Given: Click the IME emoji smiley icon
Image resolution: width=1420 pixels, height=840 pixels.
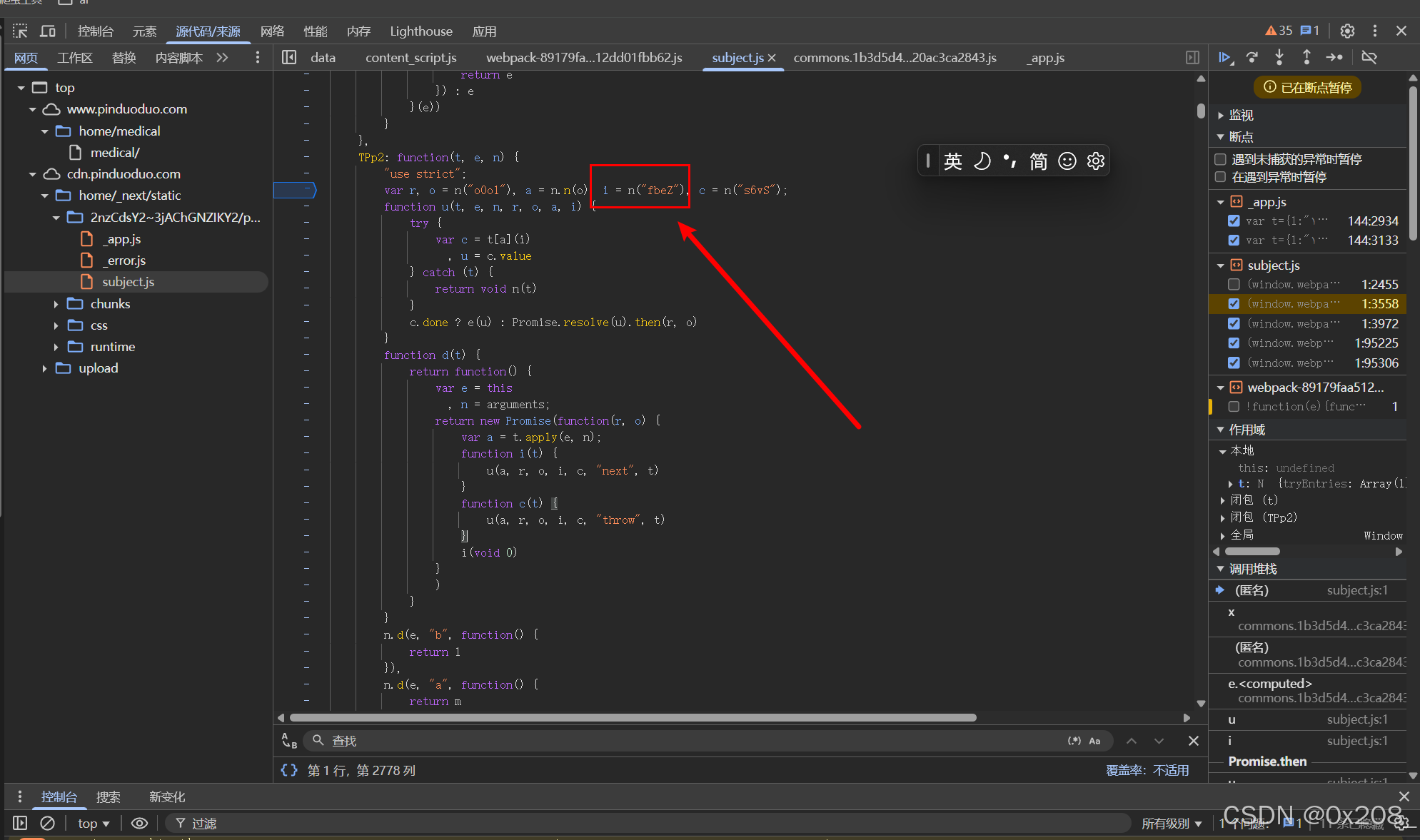Looking at the screenshot, I should coord(1067,161).
